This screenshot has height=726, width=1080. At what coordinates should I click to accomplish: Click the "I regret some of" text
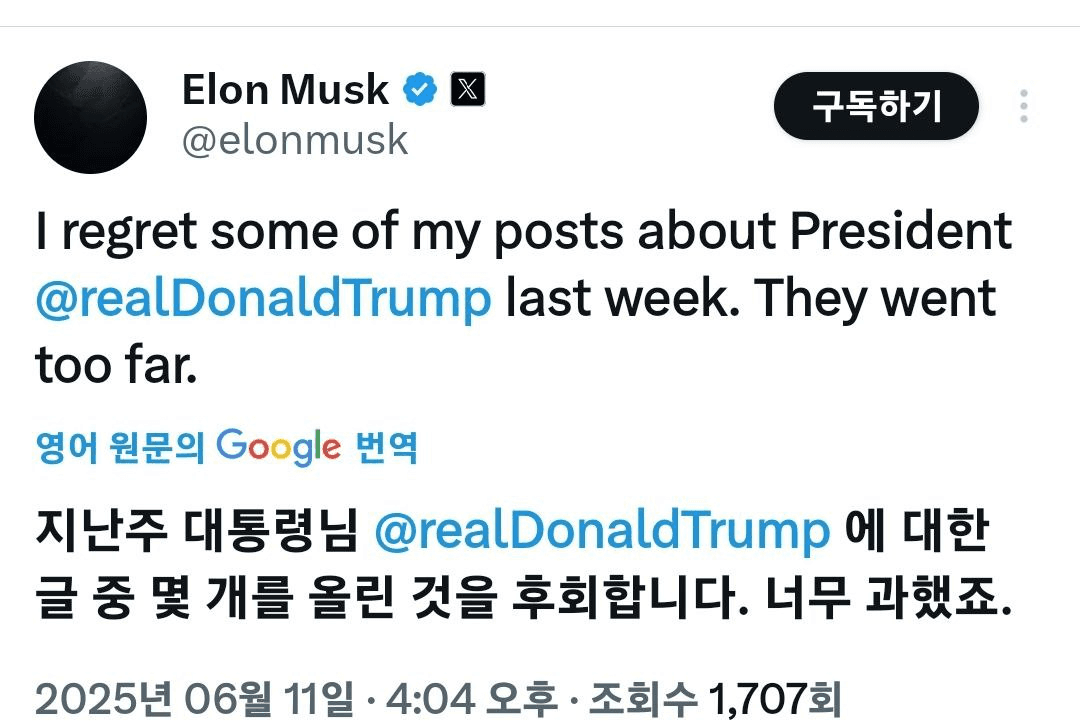coord(200,233)
